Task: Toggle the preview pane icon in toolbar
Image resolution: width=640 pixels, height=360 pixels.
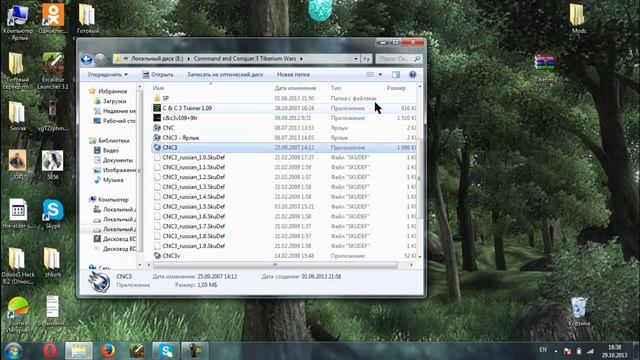Action: coord(396,75)
